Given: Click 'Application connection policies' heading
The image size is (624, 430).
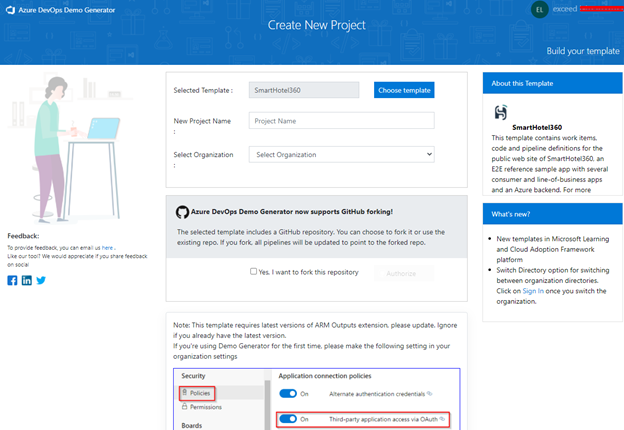Looking at the screenshot, I should click(325, 376).
